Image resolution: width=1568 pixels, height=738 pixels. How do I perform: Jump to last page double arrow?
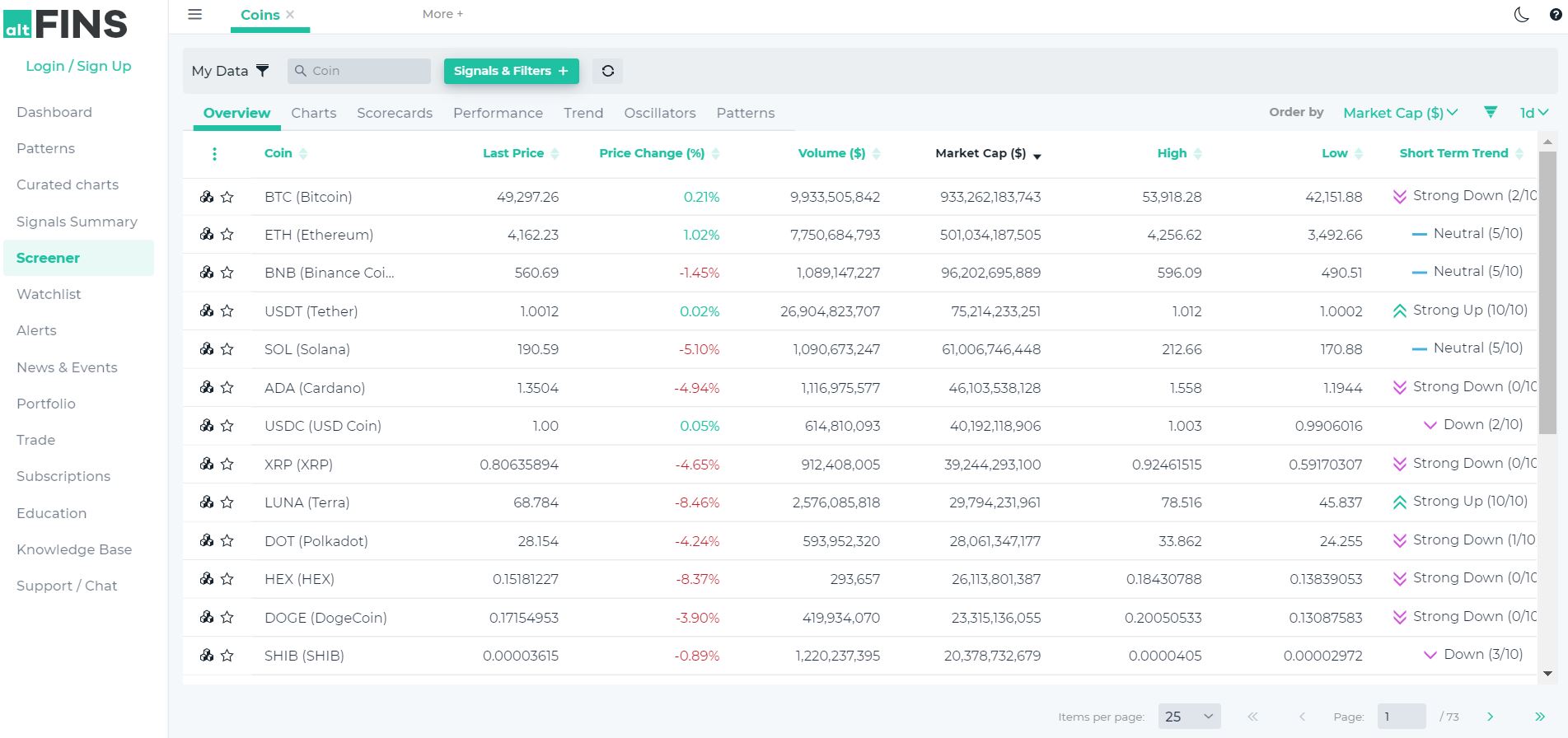(x=1539, y=717)
